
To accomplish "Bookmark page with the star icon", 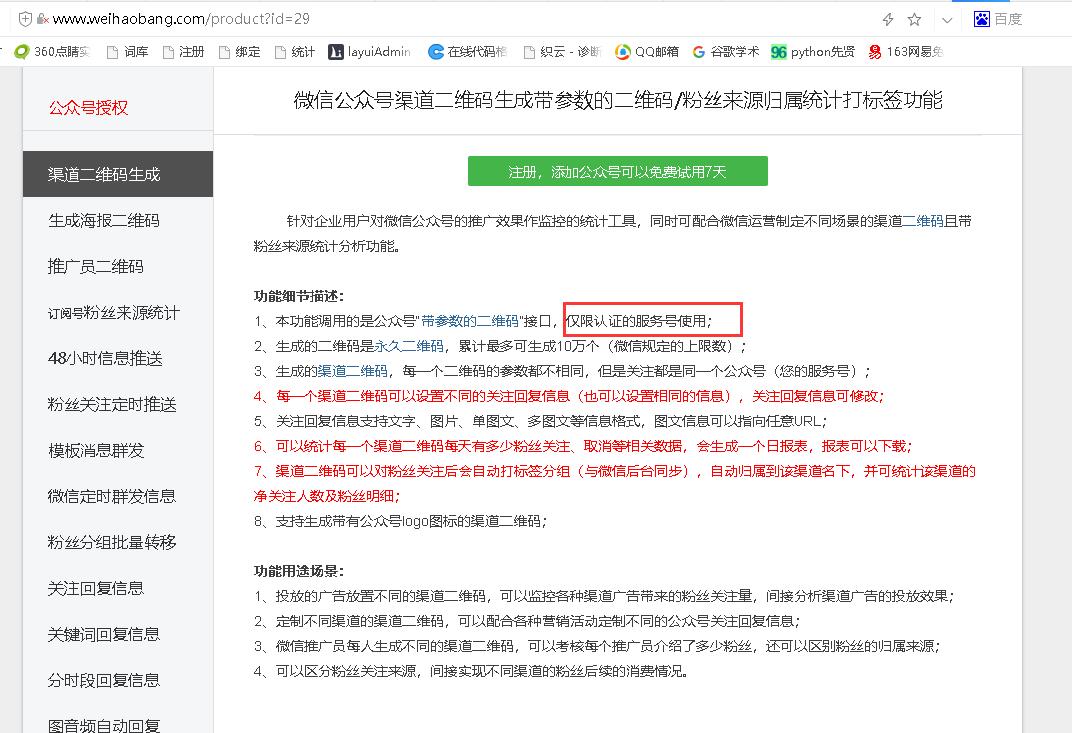I will coord(914,19).
